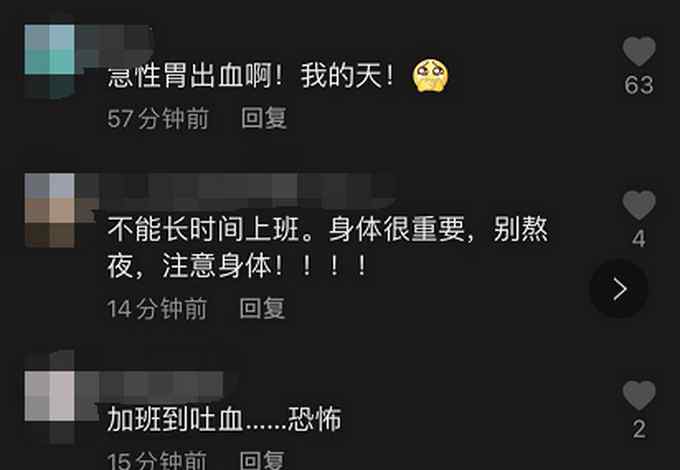The width and height of the screenshot is (680, 470).
Task: Select the 急性胃出血啊！我的天！comment text
Action: (251, 76)
